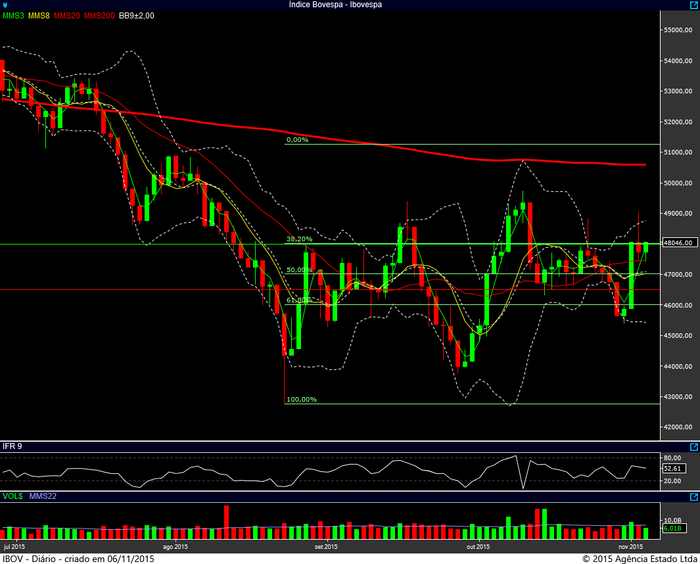700x564 pixels.
Task: Pop out the IFR 9 indicator panel
Action: click(x=694, y=447)
